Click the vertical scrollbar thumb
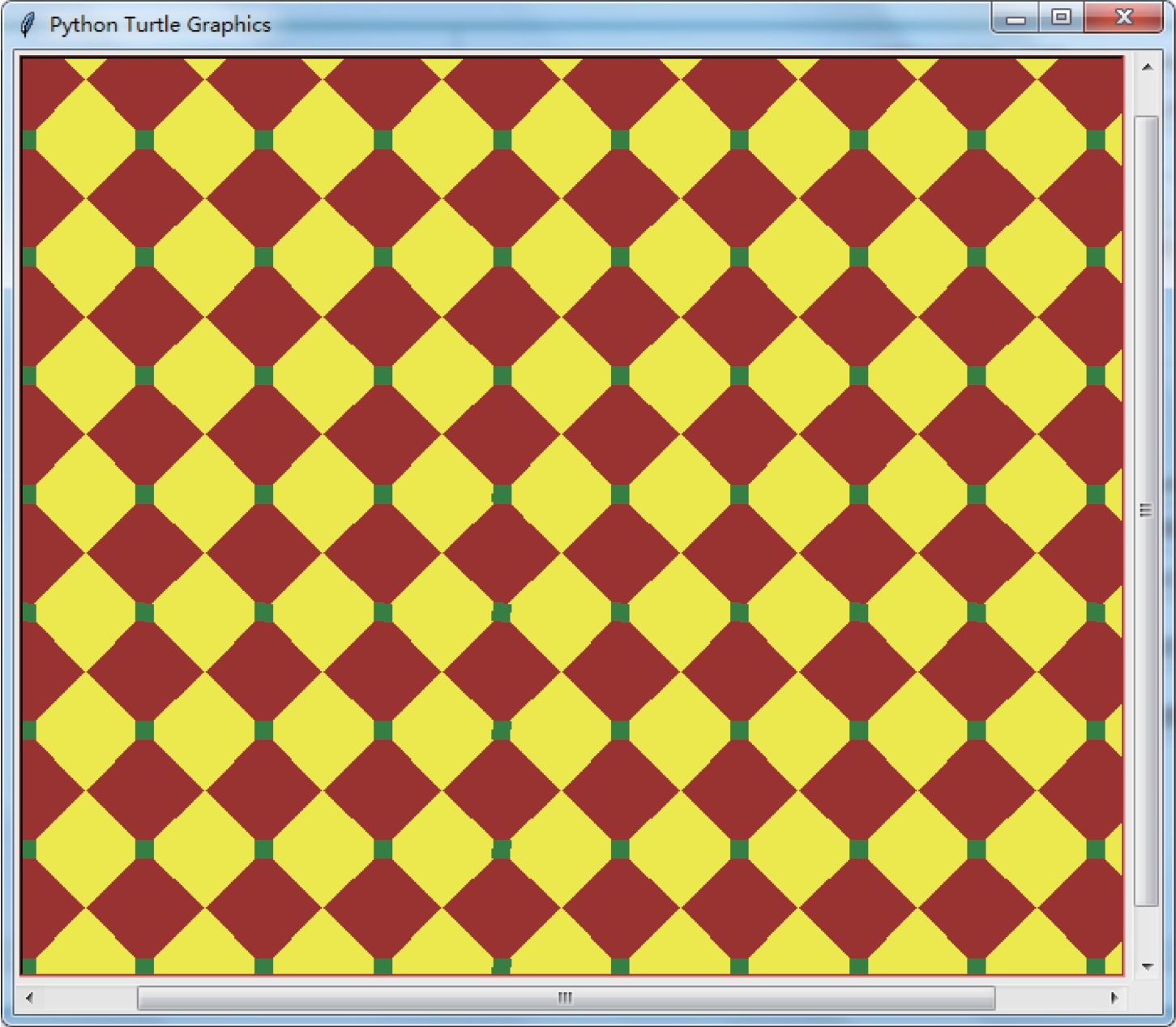1176x1027 pixels. coord(1146,511)
